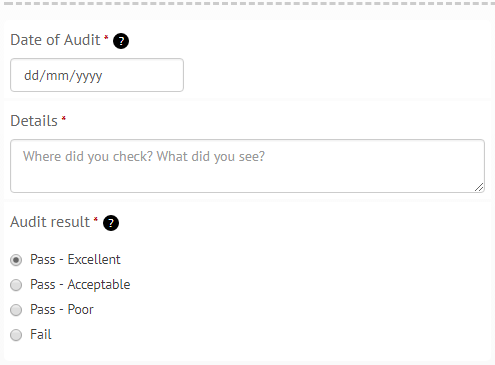The width and height of the screenshot is (495, 365).
Task: Click the 'Fail' option label text
Action: [x=41, y=334]
